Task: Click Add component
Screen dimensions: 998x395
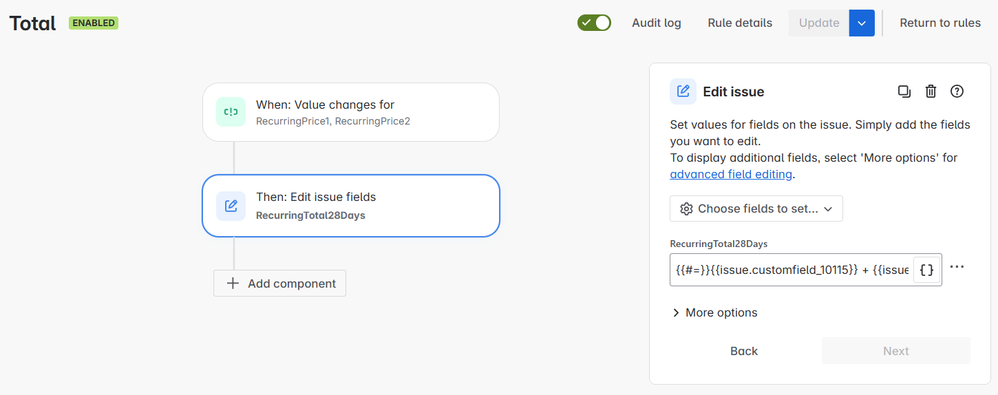Action: point(280,284)
